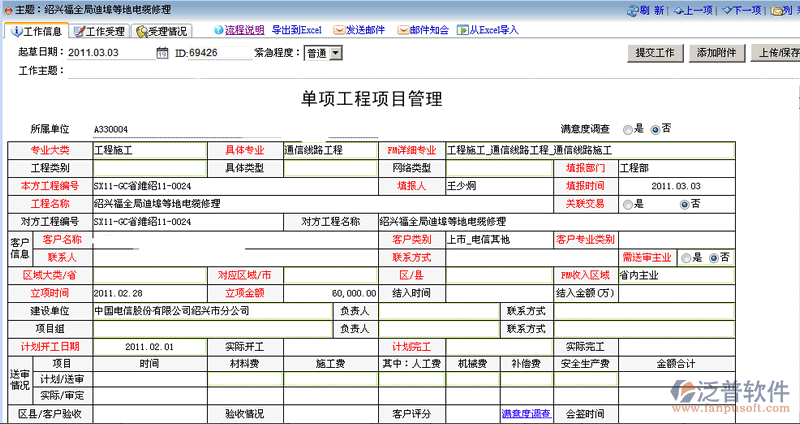Select 否 for 需送审主业
800x424 pixels.
click(714, 257)
